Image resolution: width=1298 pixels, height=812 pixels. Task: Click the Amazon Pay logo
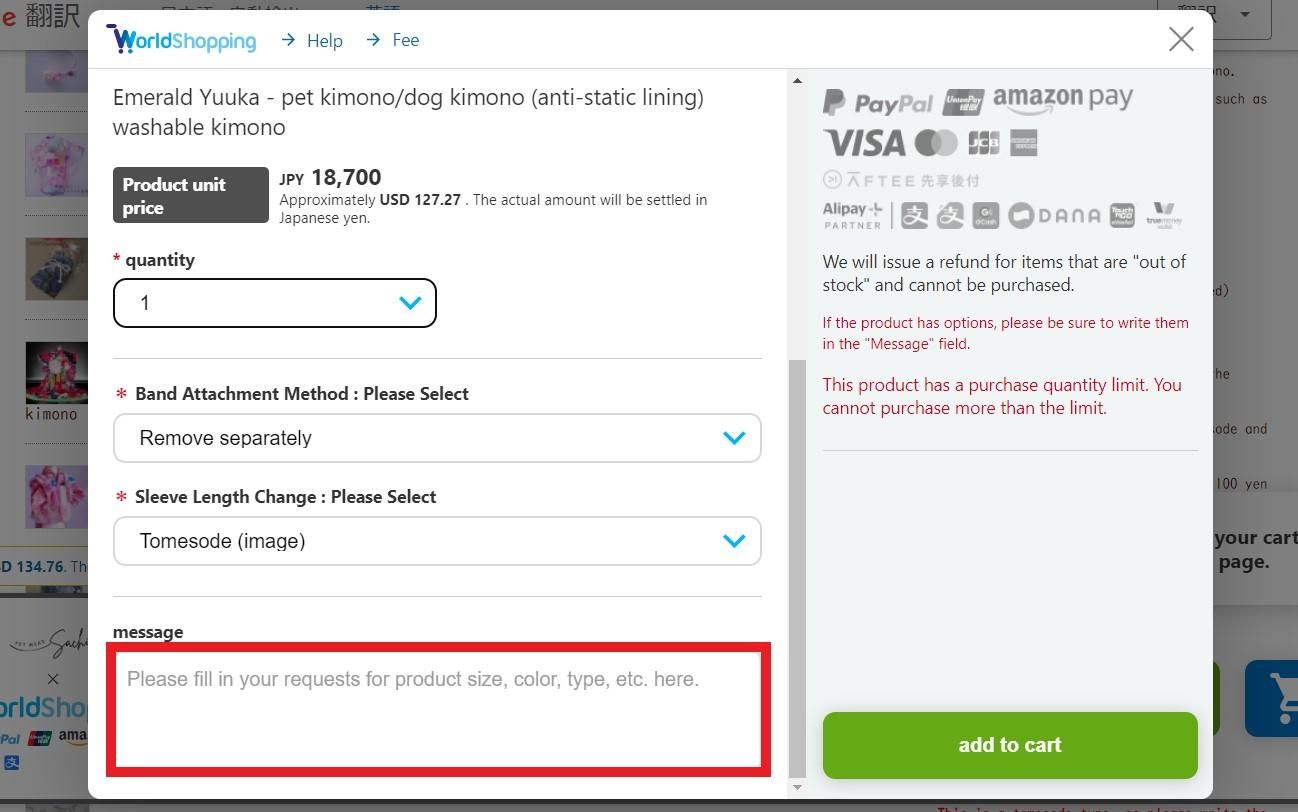pyautogui.click(x=1062, y=100)
